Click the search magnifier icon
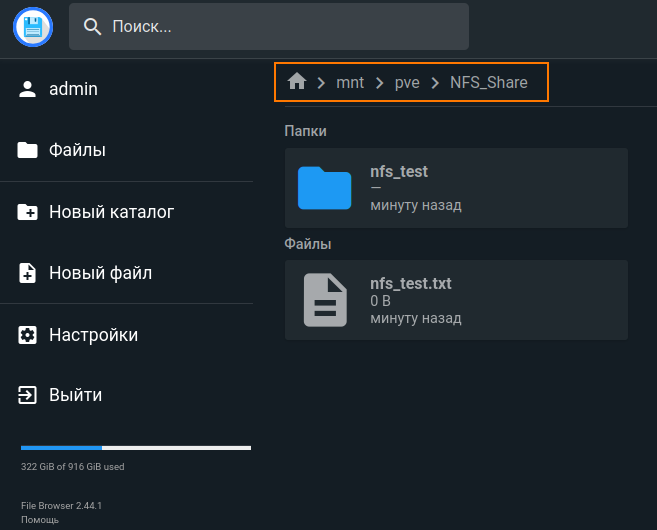The height and width of the screenshot is (530, 657). pos(93,27)
